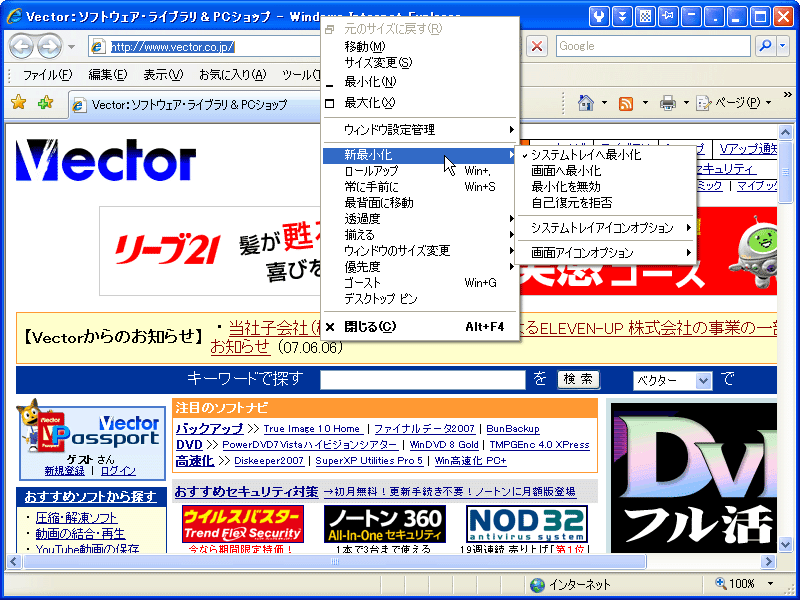Viewport: 800px width, 600px height.
Task: Open the ベクター combo box in search bar
Action: tap(672, 380)
